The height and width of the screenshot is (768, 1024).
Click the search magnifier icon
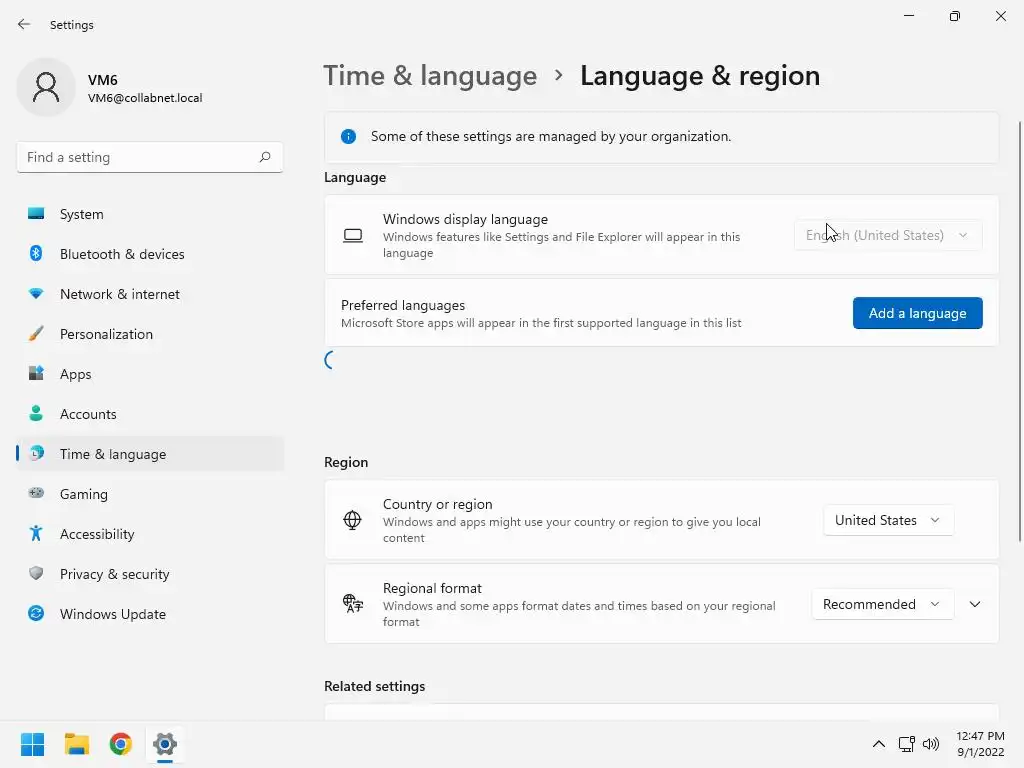264,157
